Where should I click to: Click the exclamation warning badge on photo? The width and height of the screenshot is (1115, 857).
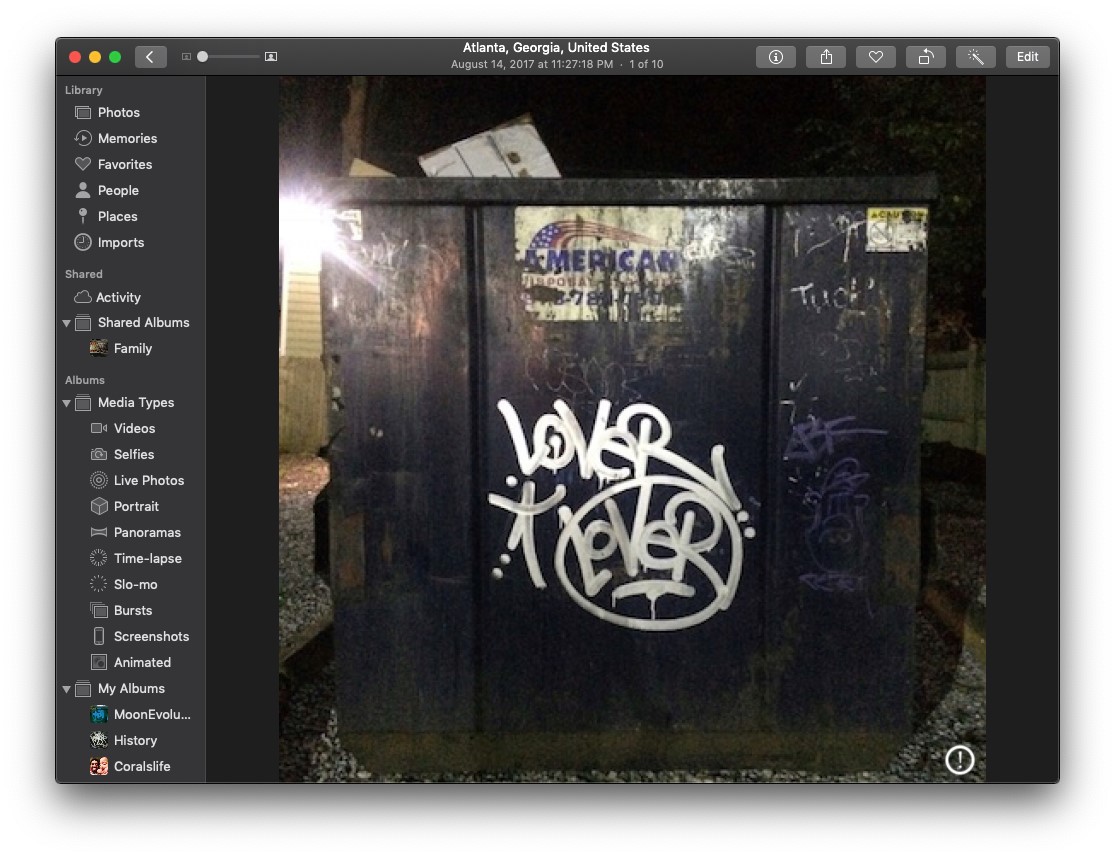click(959, 760)
